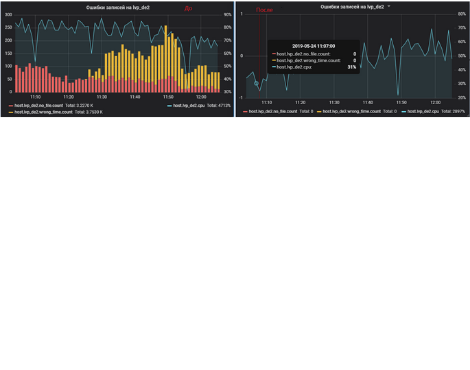Toggle wrong_time.count series in left panel legend
Image resolution: width=470 pixels, height=370 pixels.
(43, 112)
